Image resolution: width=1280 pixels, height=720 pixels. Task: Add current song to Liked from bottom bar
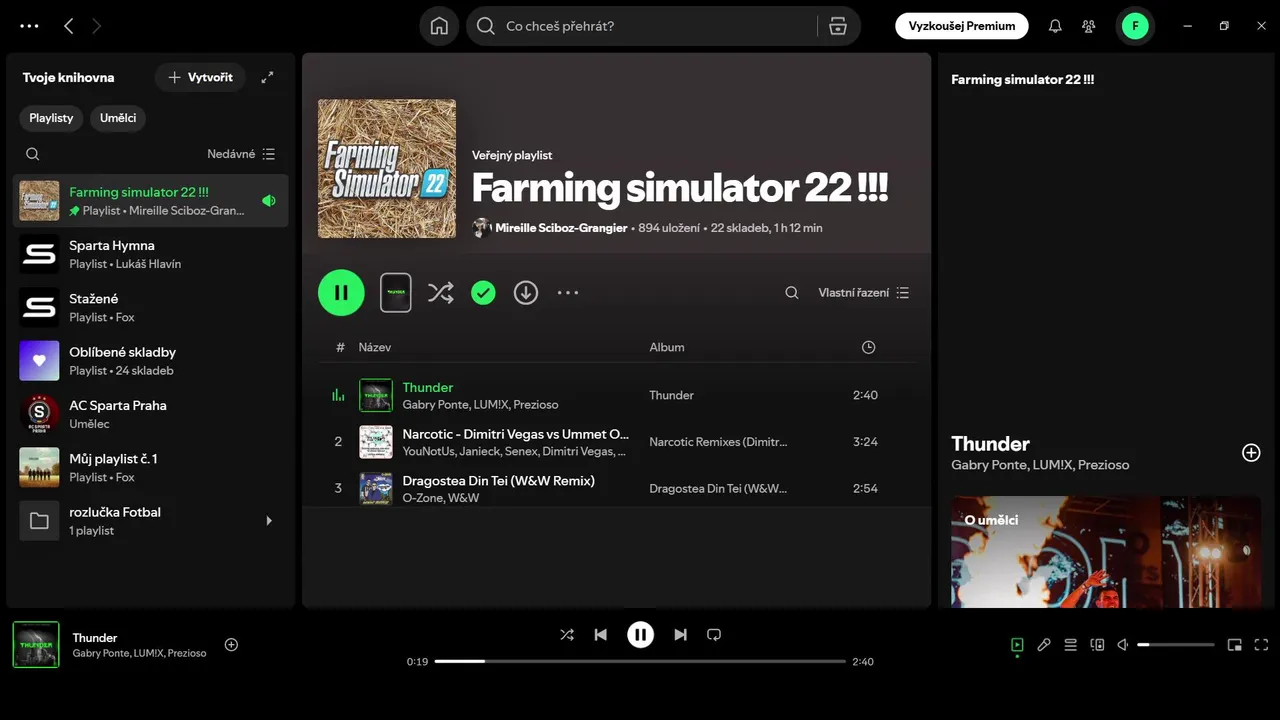[x=231, y=645]
